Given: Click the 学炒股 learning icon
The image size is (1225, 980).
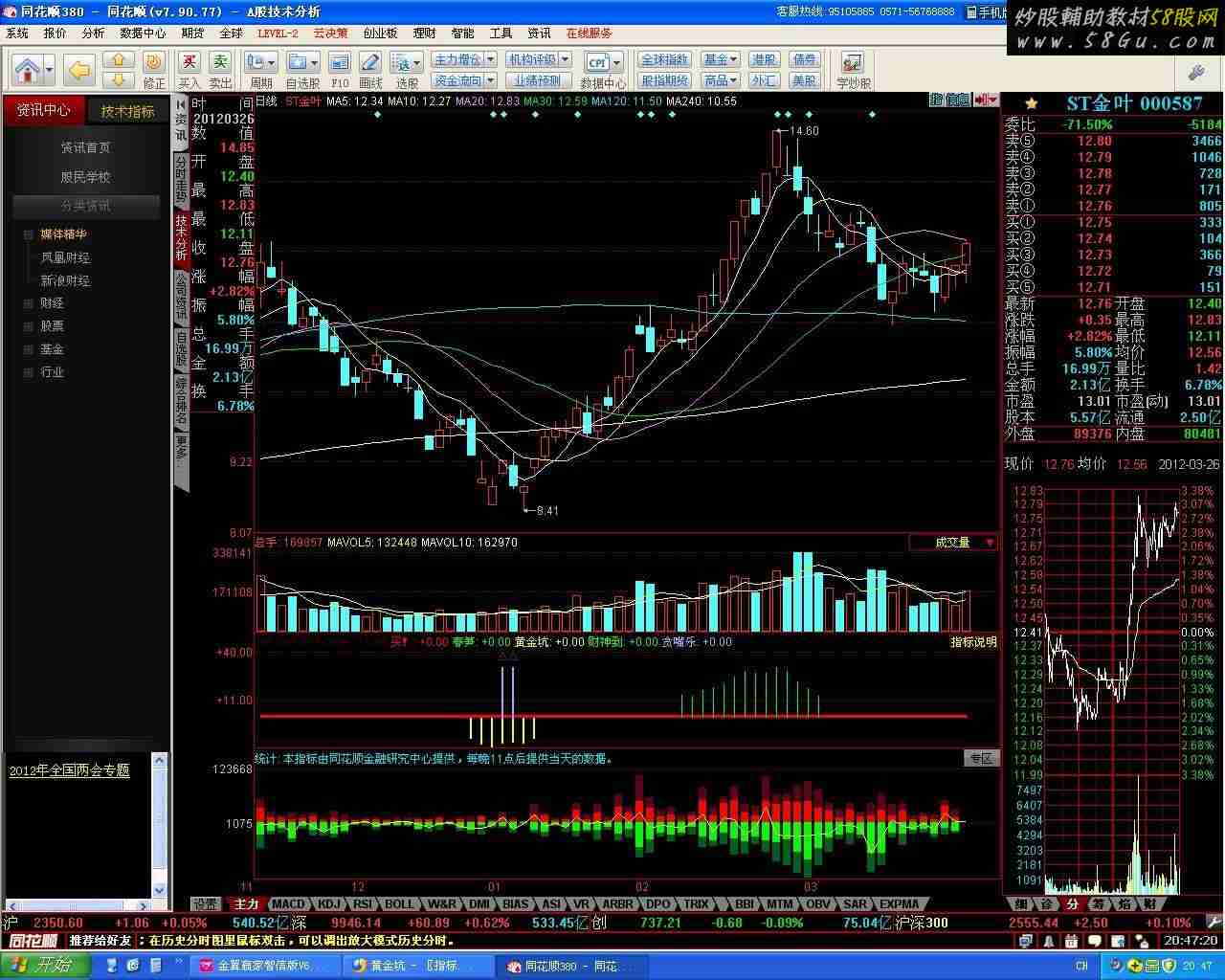Looking at the screenshot, I should click(853, 70).
